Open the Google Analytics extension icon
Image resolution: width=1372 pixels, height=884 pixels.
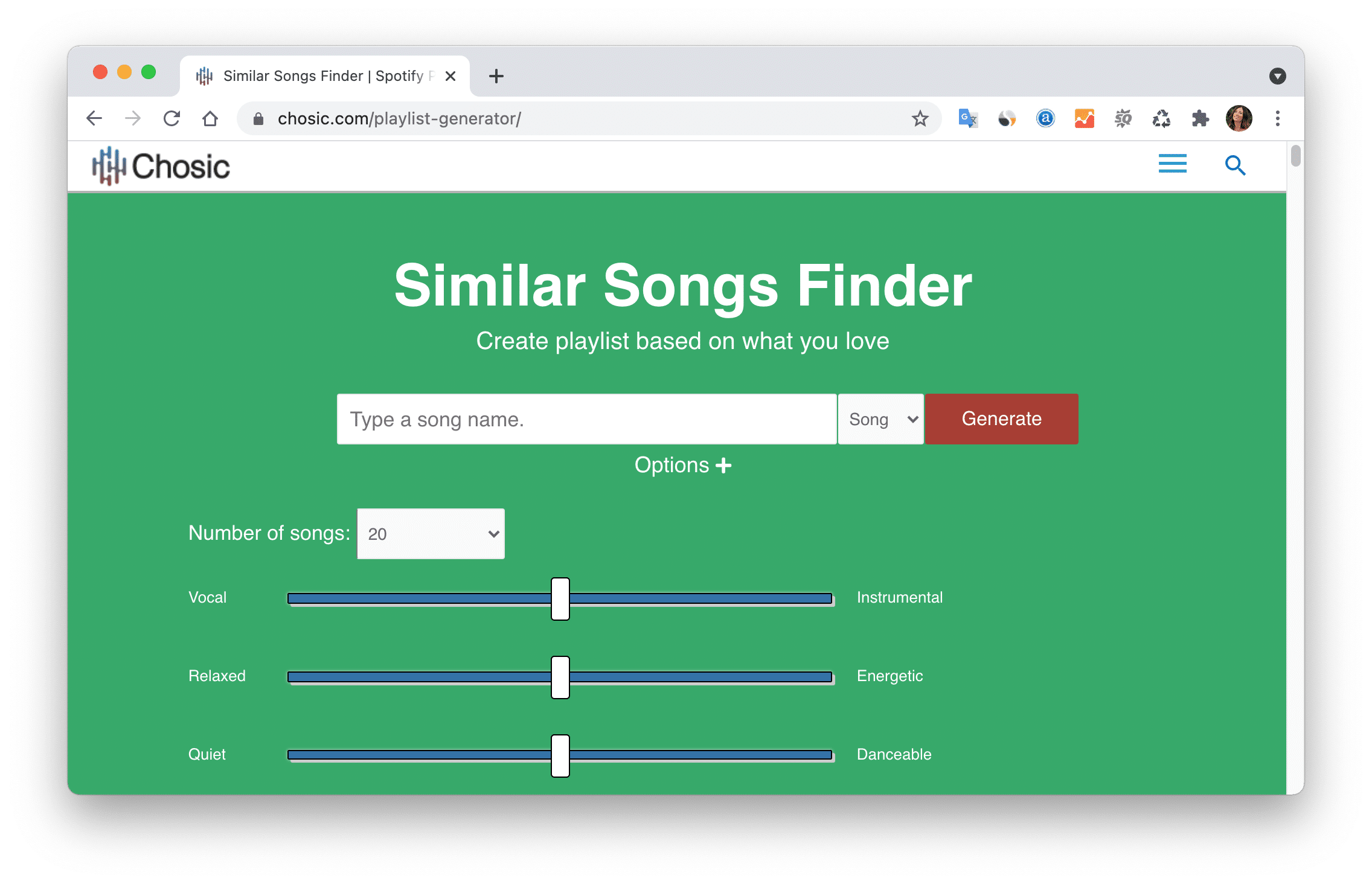[x=1084, y=118]
